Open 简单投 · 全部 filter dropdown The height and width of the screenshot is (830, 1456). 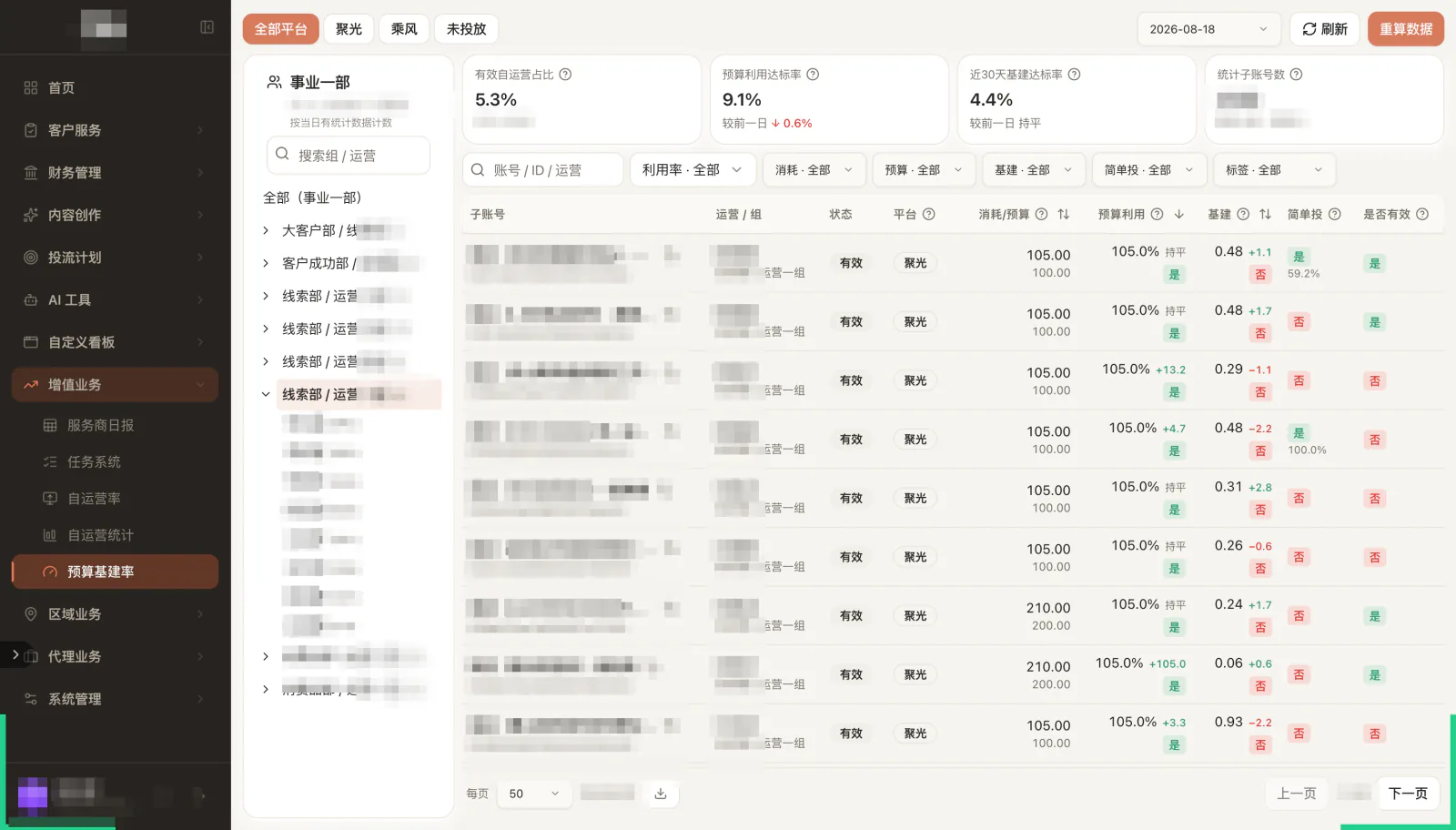pos(1148,170)
